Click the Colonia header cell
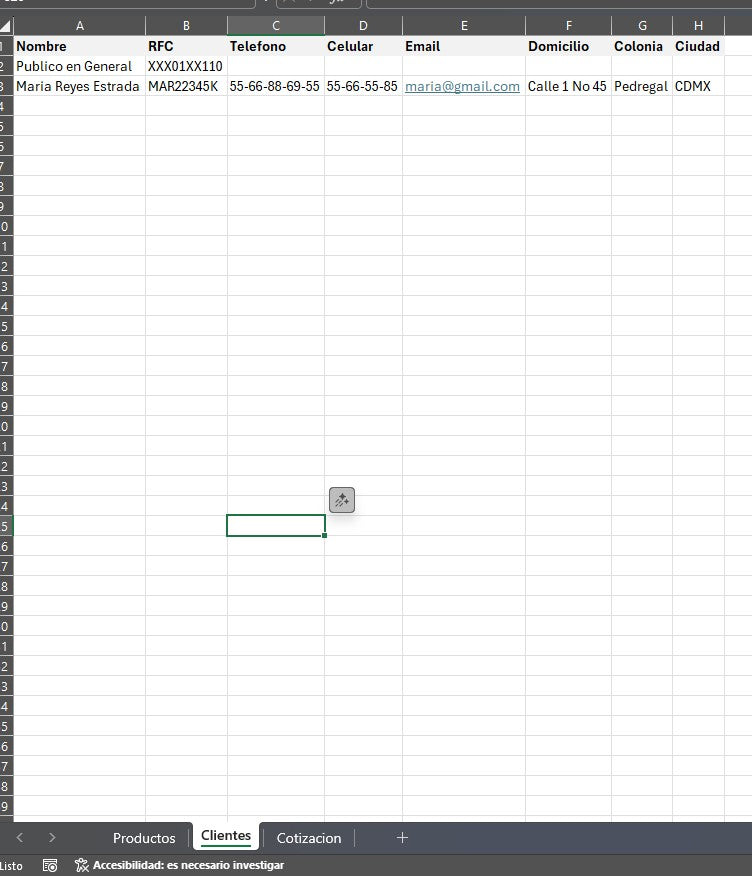The height and width of the screenshot is (876, 752). point(642,46)
